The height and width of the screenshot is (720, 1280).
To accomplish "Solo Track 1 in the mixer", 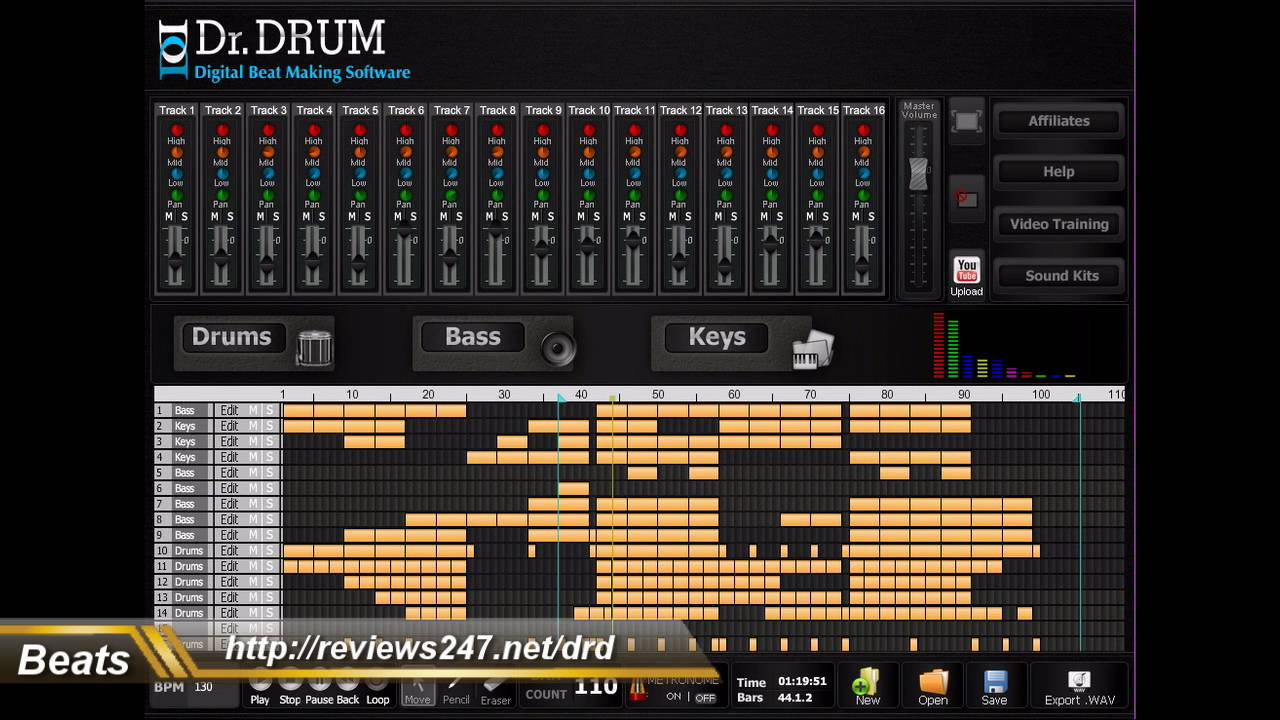I will click(184, 217).
